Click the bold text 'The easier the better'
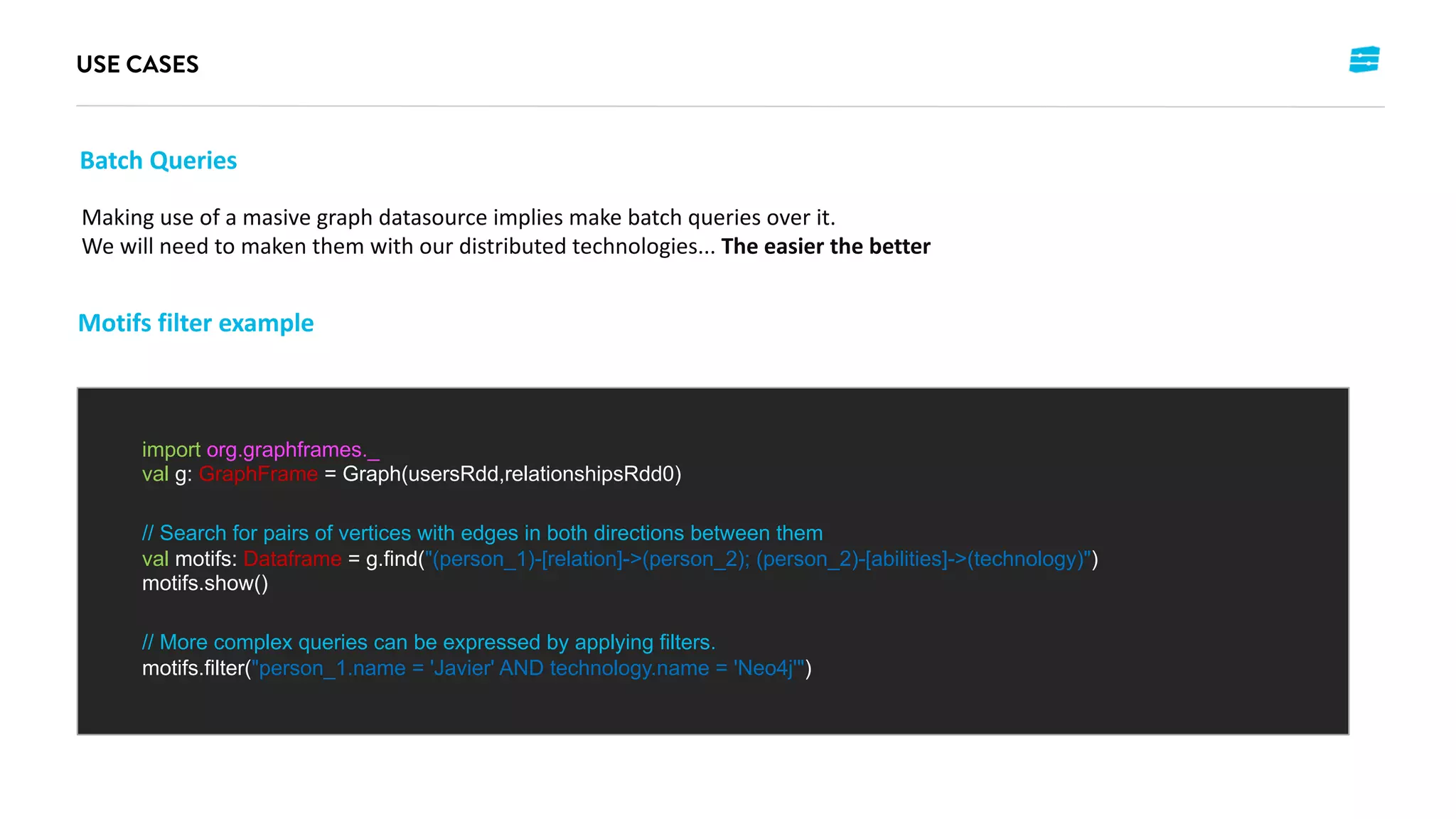 click(825, 247)
